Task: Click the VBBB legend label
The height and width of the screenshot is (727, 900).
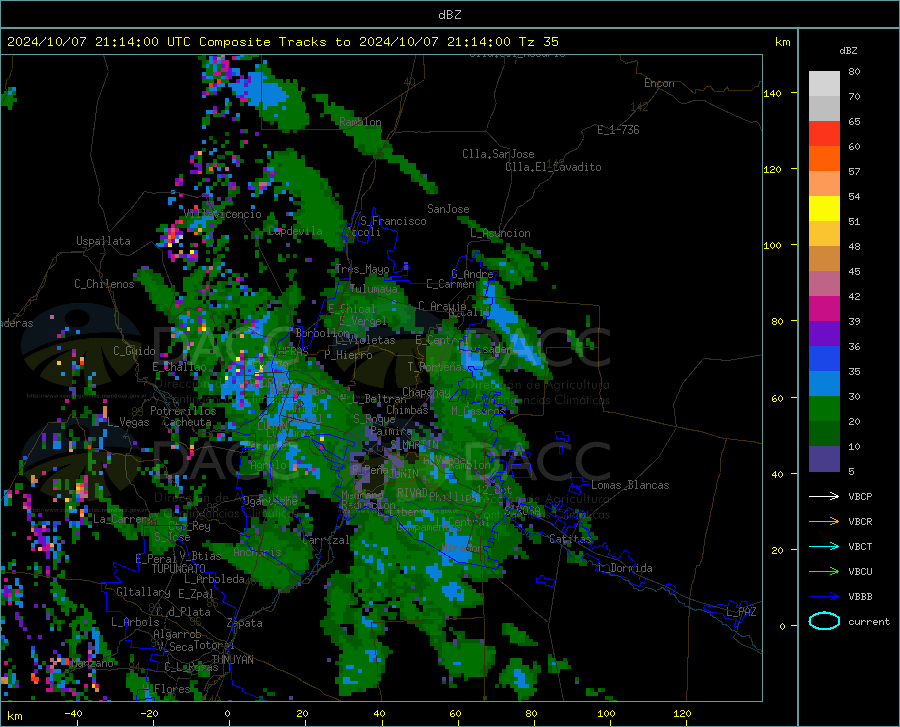Action: click(x=860, y=596)
